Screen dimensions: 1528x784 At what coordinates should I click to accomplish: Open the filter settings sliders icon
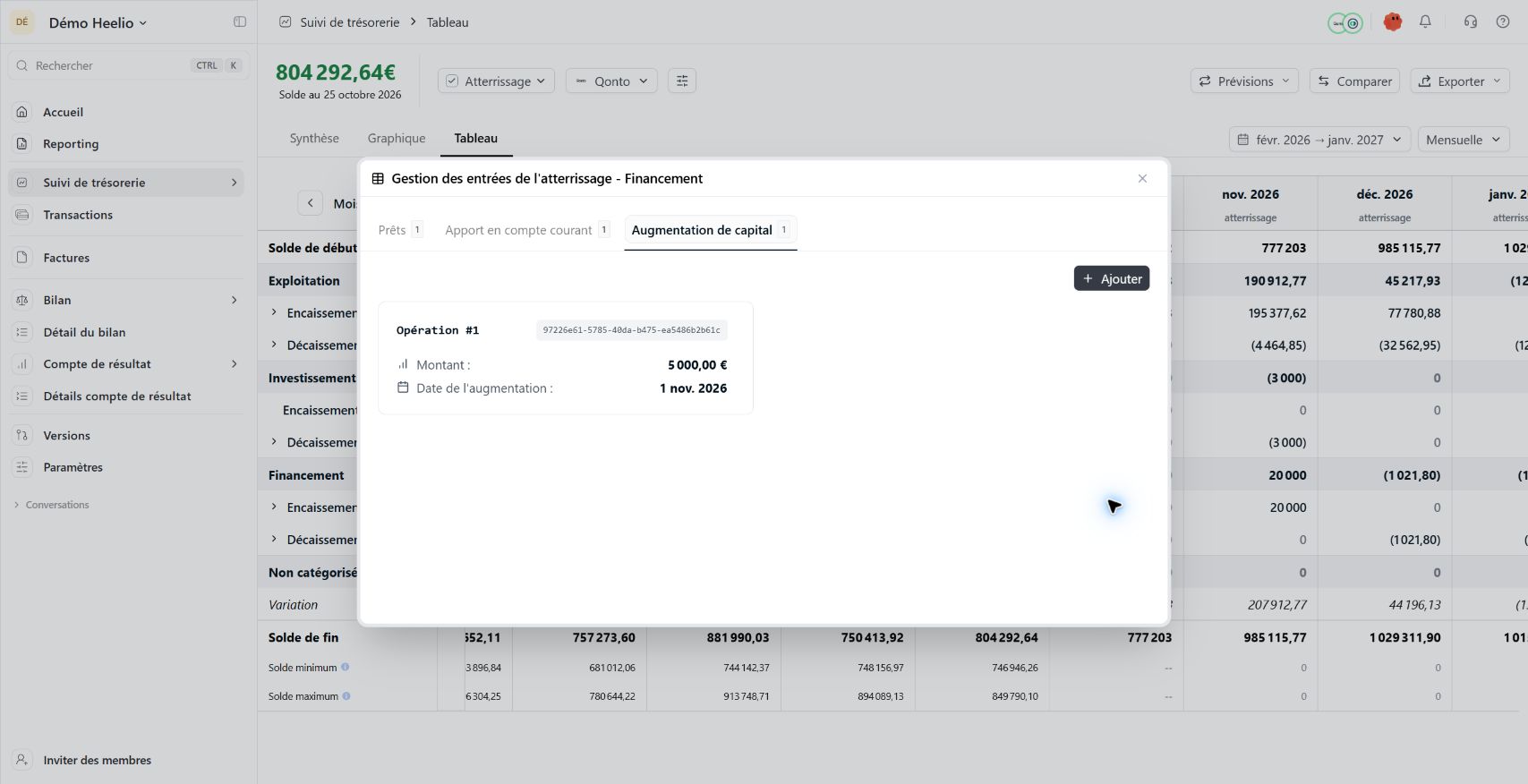point(682,81)
